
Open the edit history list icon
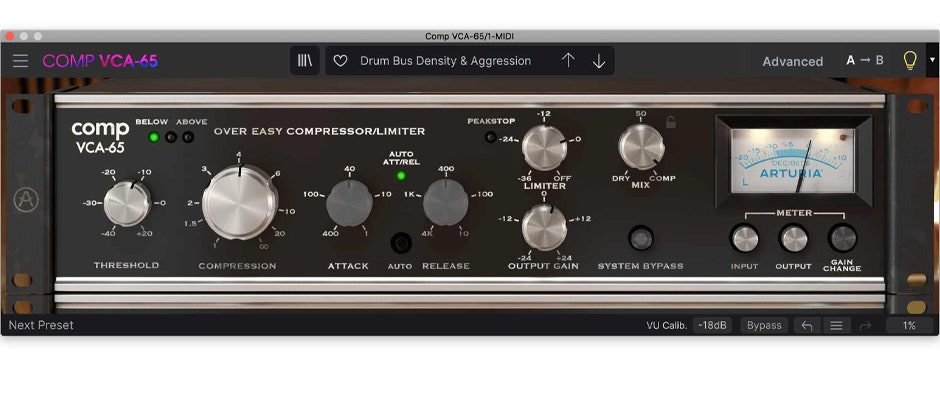coord(836,325)
